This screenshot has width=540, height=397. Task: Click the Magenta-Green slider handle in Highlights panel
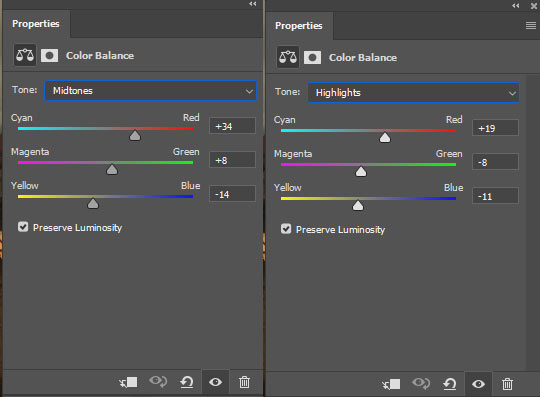361,171
